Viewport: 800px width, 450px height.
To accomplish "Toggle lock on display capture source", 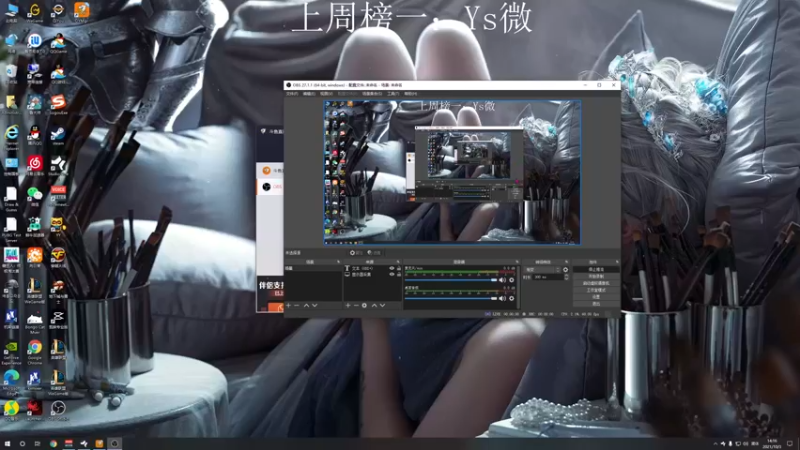I will (x=399, y=274).
